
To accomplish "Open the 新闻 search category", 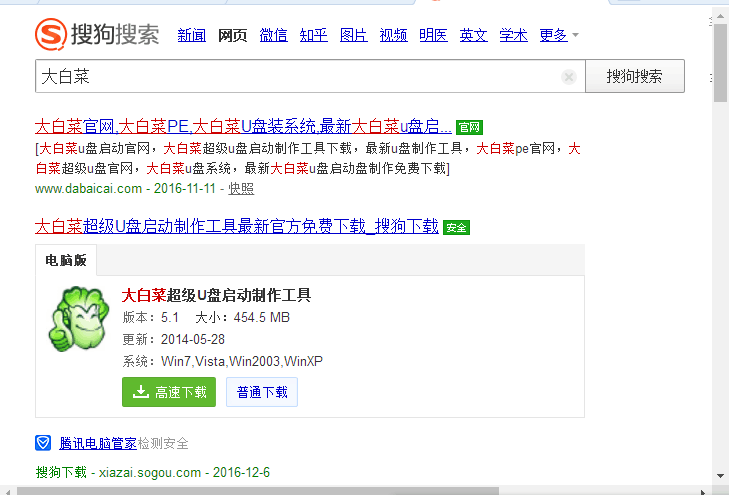I will (x=192, y=35).
